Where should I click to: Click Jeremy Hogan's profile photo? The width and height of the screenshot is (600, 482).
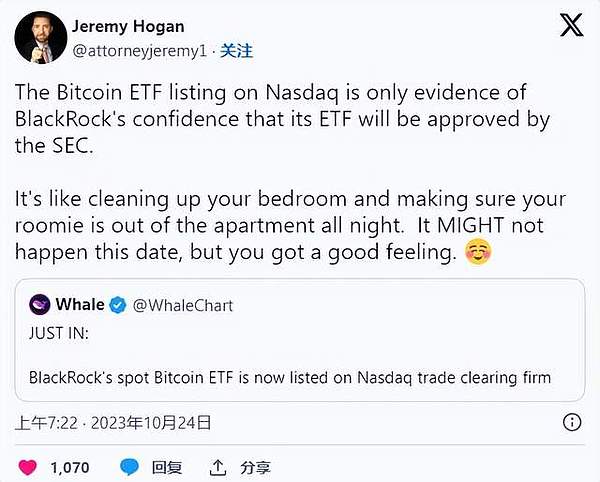[x=39, y=37]
